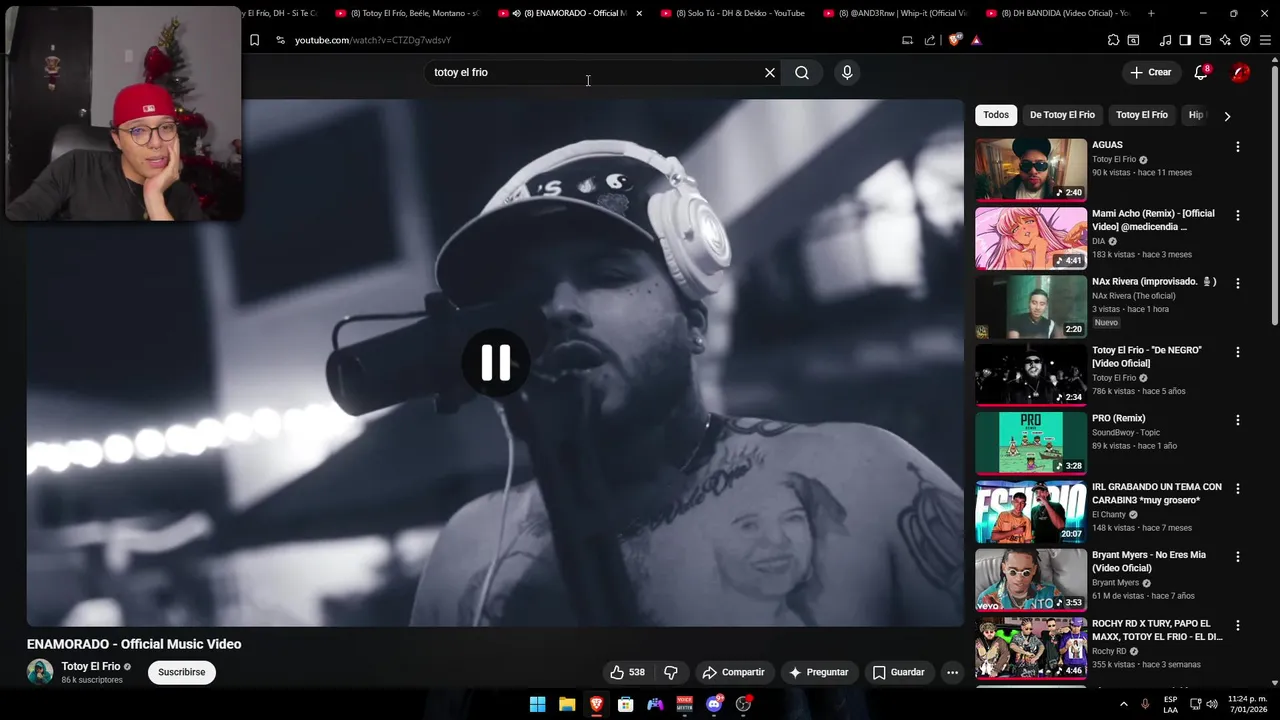Open options menu for De NEGRO video
The height and width of the screenshot is (720, 1280).
(x=1237, y=352)
